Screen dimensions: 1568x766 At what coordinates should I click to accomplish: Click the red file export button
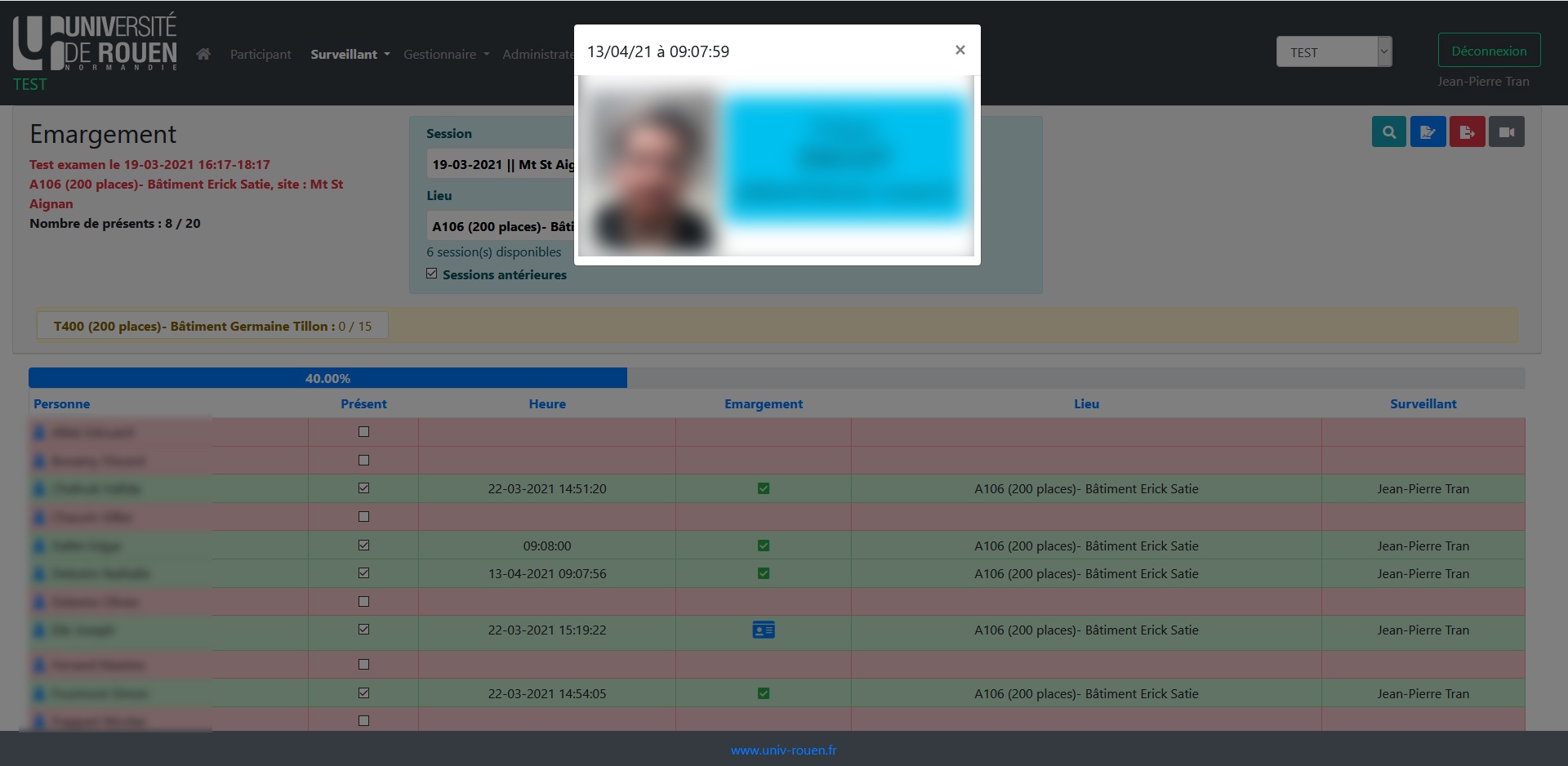coord(1467,132)
